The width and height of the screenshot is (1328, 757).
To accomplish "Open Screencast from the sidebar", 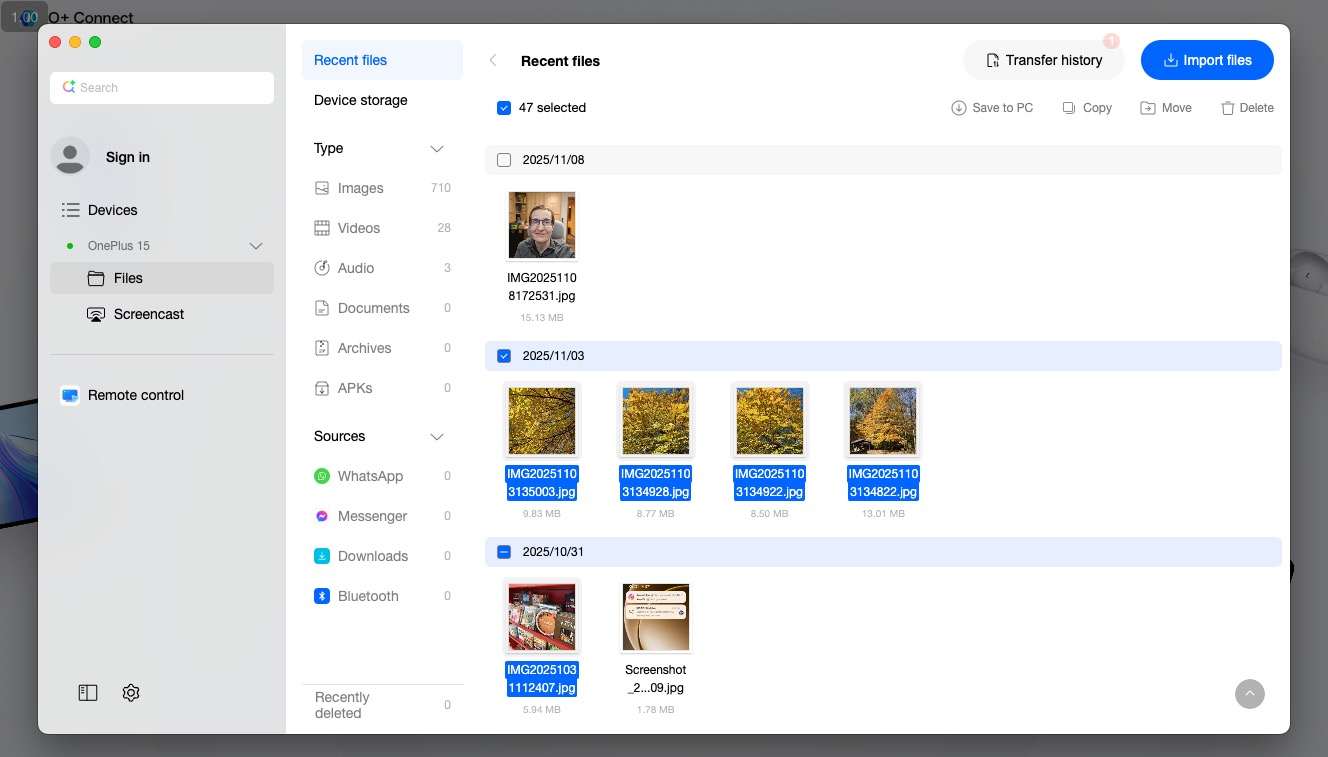I will (x=148, y=314).
